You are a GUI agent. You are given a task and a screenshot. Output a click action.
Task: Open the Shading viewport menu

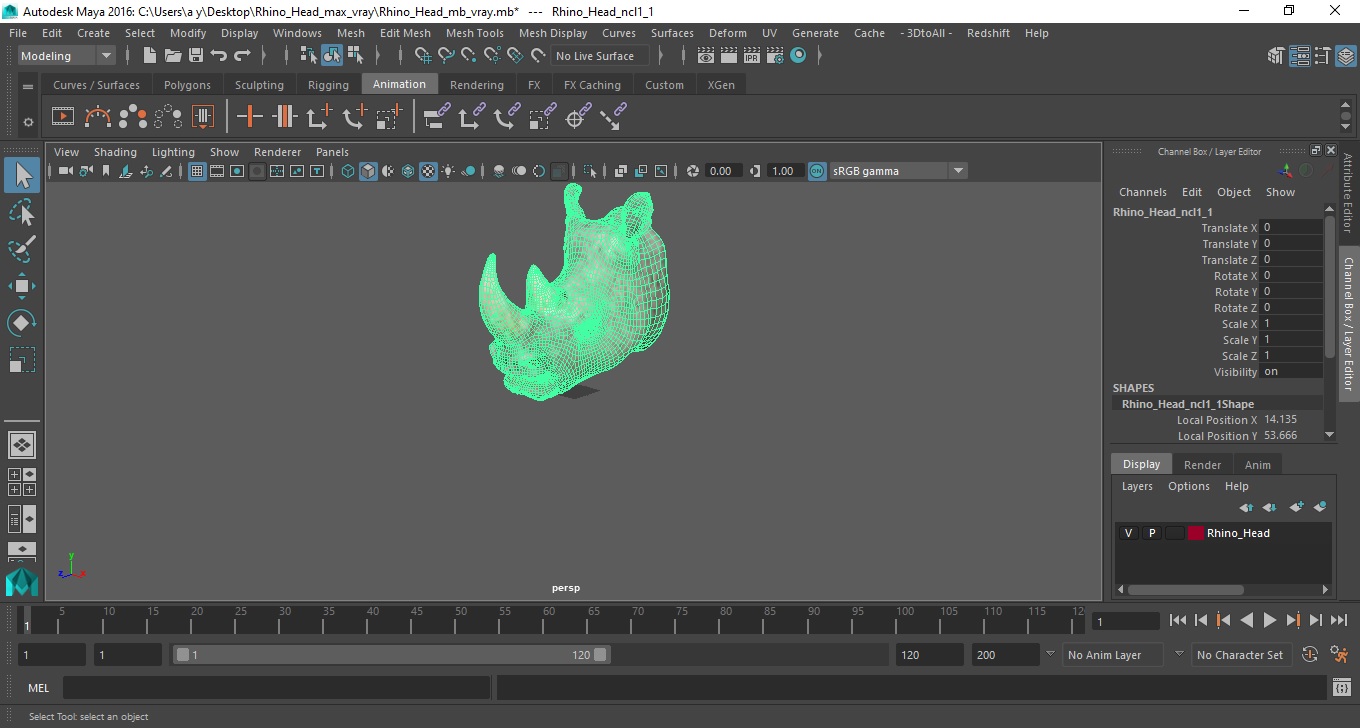115,152
